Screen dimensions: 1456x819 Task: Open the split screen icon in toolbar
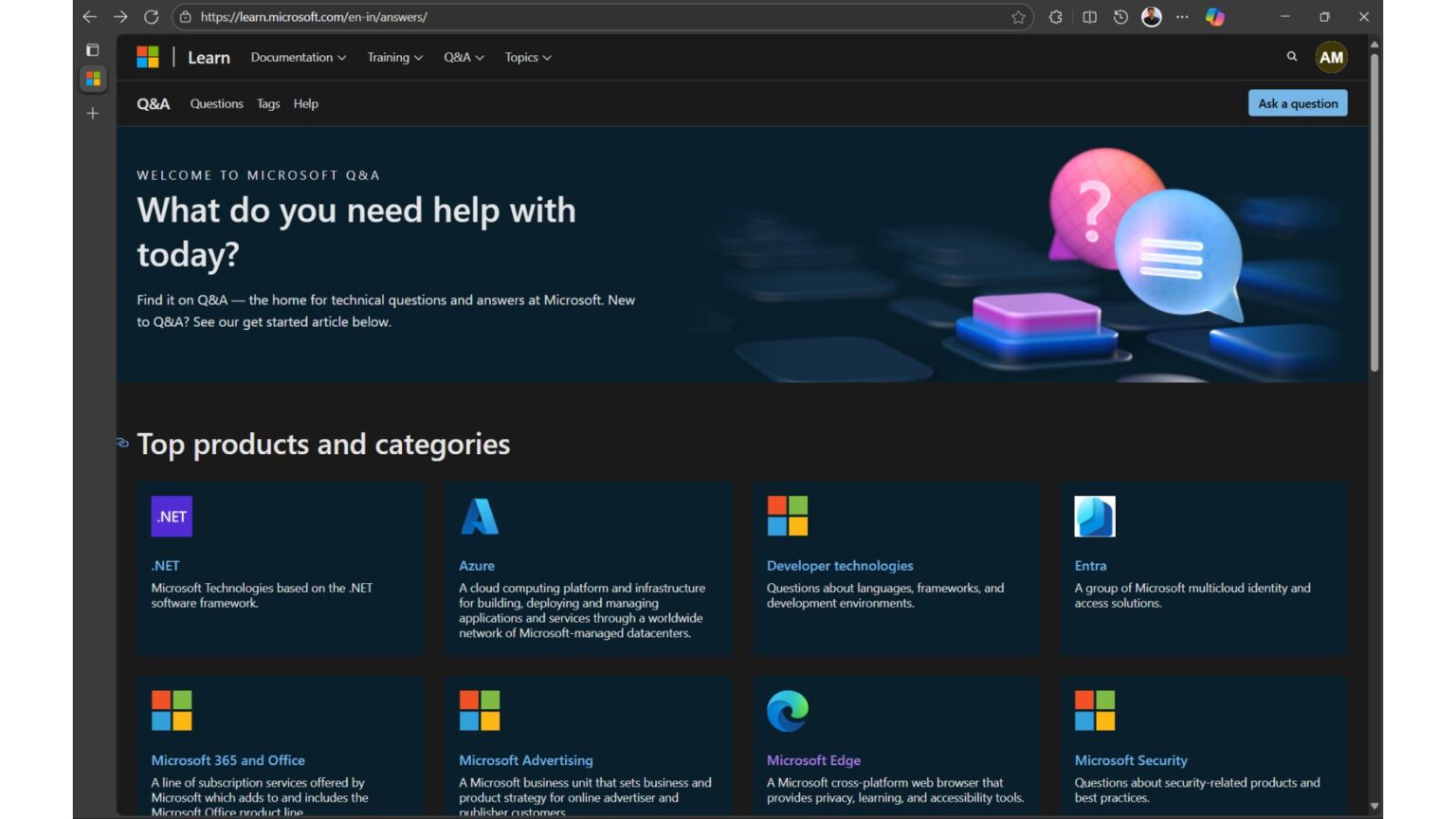click(x=1088, y=17)
